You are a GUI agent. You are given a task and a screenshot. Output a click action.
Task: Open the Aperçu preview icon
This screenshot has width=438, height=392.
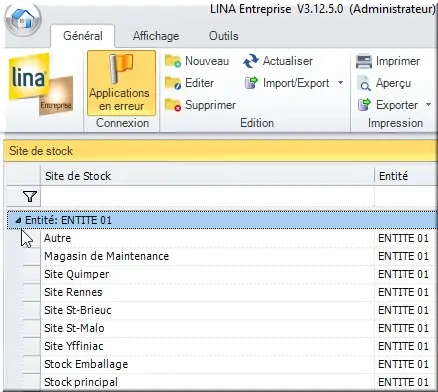click(364, 83)
